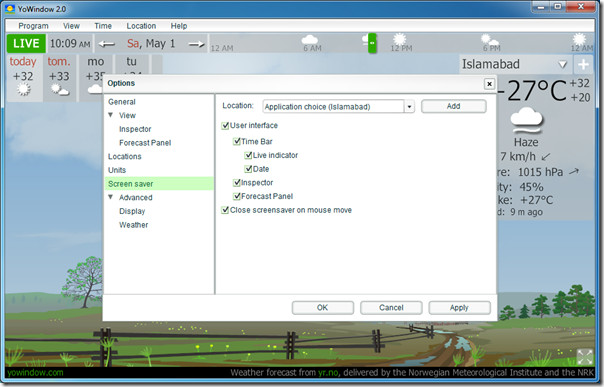
Task: Select Screen saver in options tree
Action: pos(159,184)
